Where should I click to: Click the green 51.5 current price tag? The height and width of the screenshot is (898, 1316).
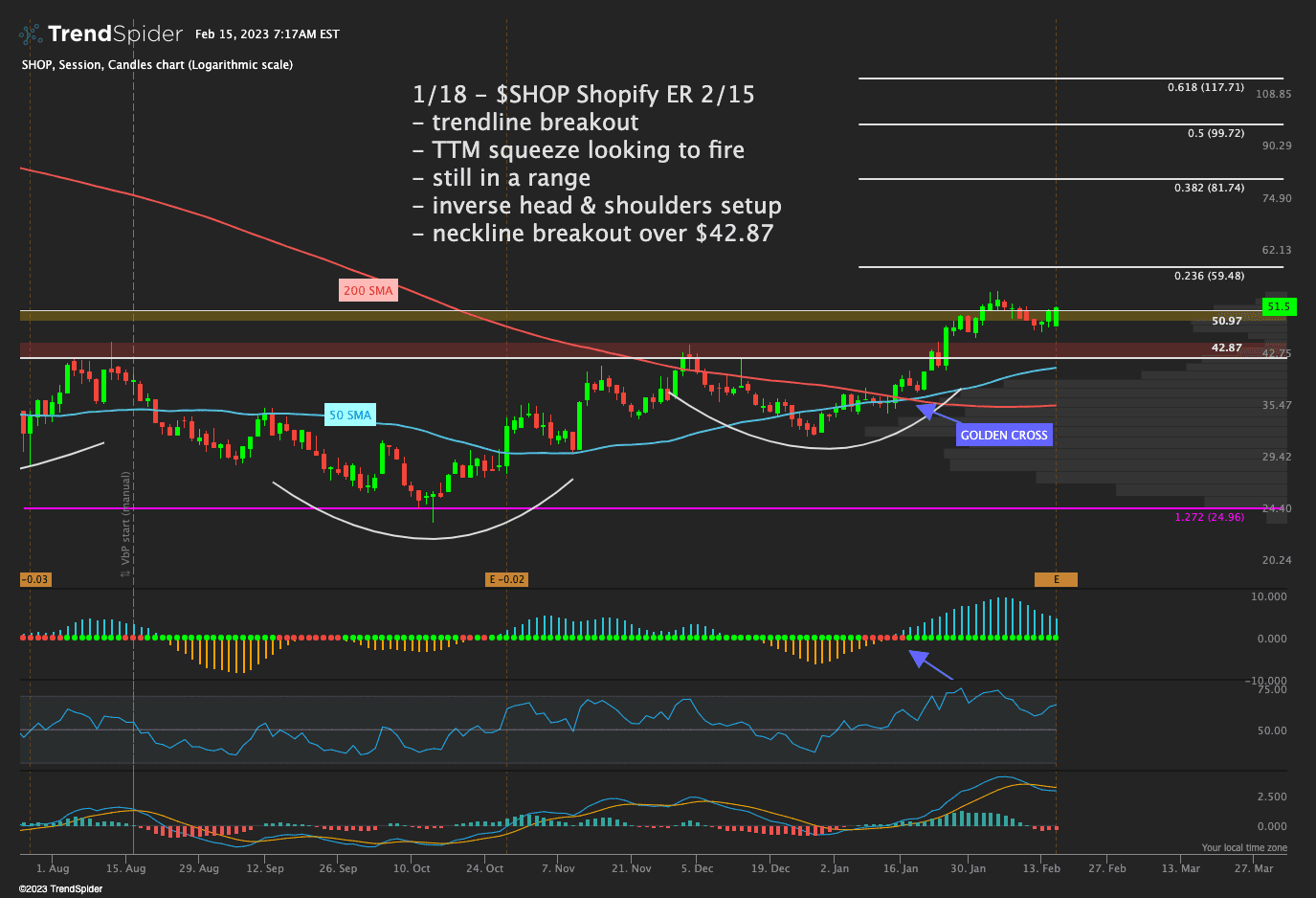[x=1278, y=306]
